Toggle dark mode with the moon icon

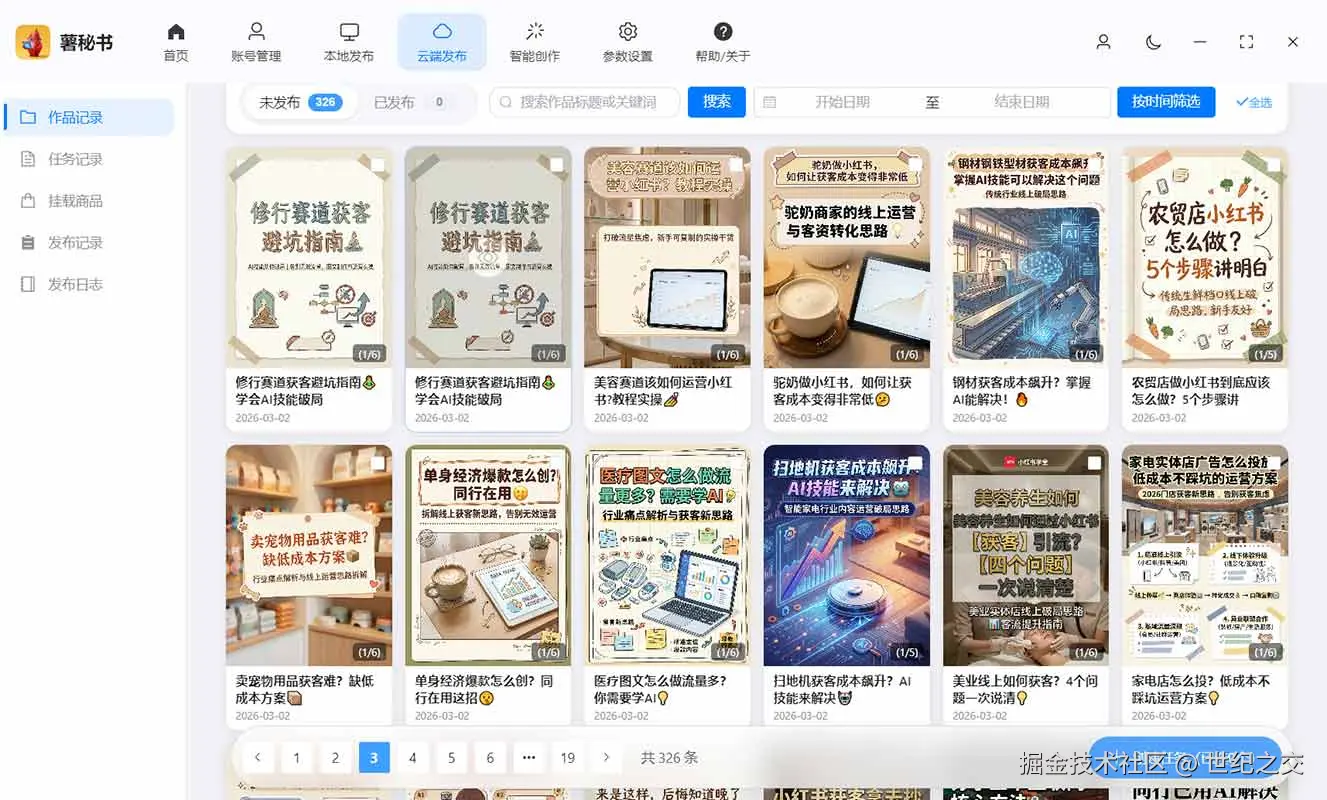pos(1152,42)
